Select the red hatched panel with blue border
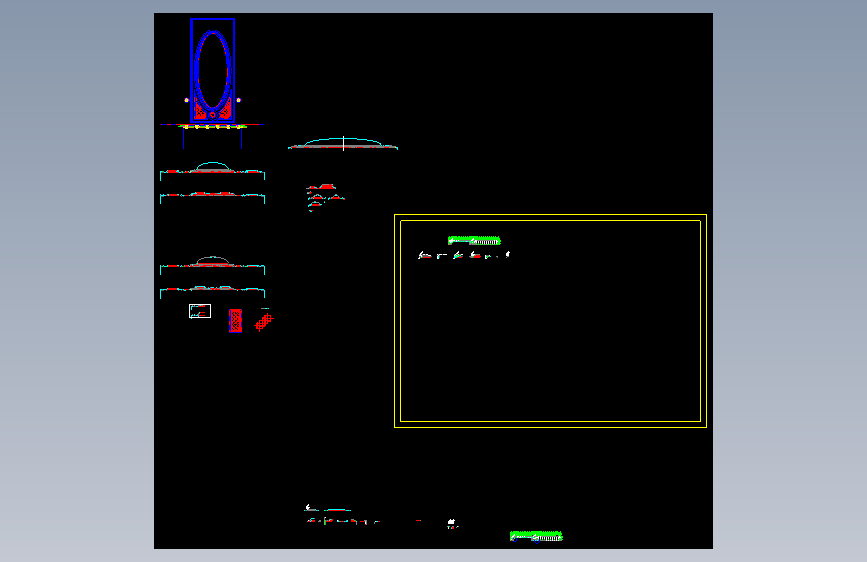The width and height of the screenshot is (867, 562). (x=236, y=321)
